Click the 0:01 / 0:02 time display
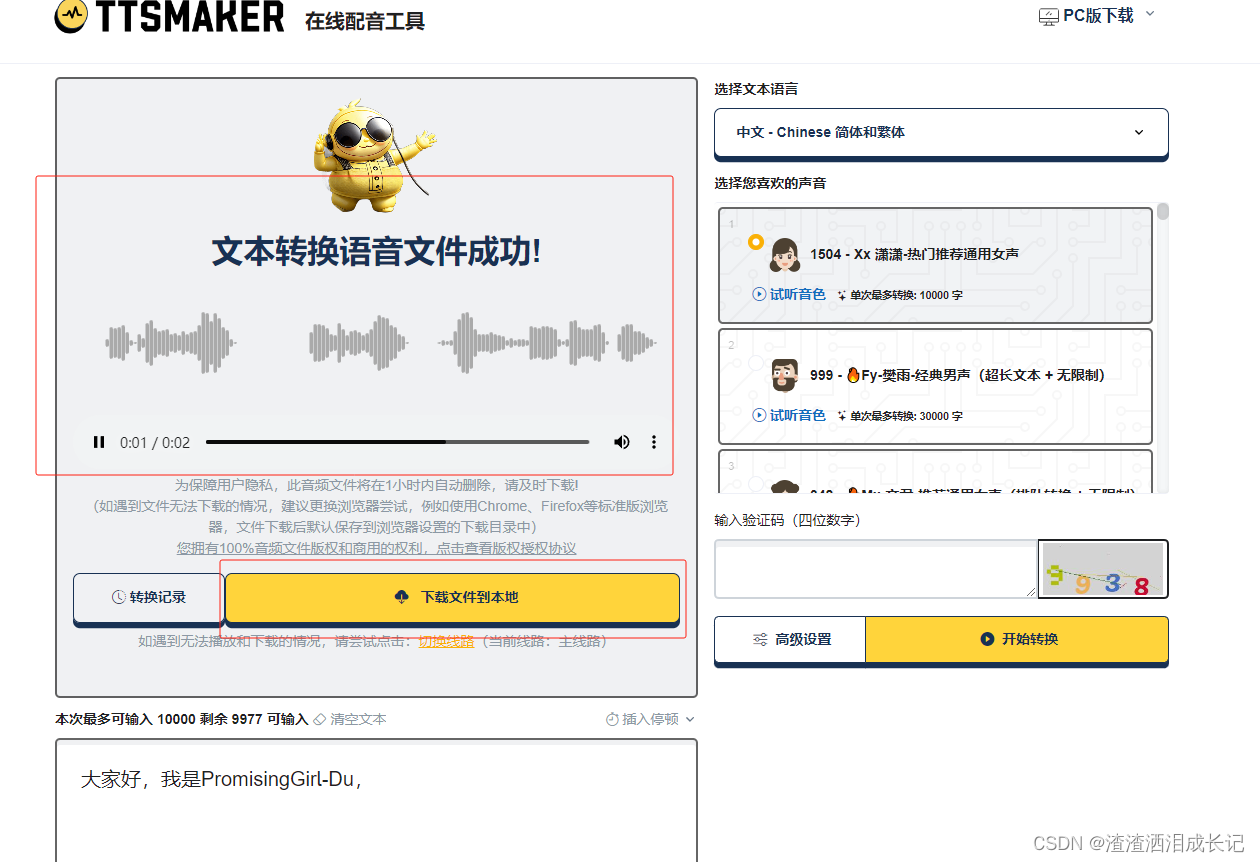This screenshot has width=1260, height=862. tap(155, 442)
